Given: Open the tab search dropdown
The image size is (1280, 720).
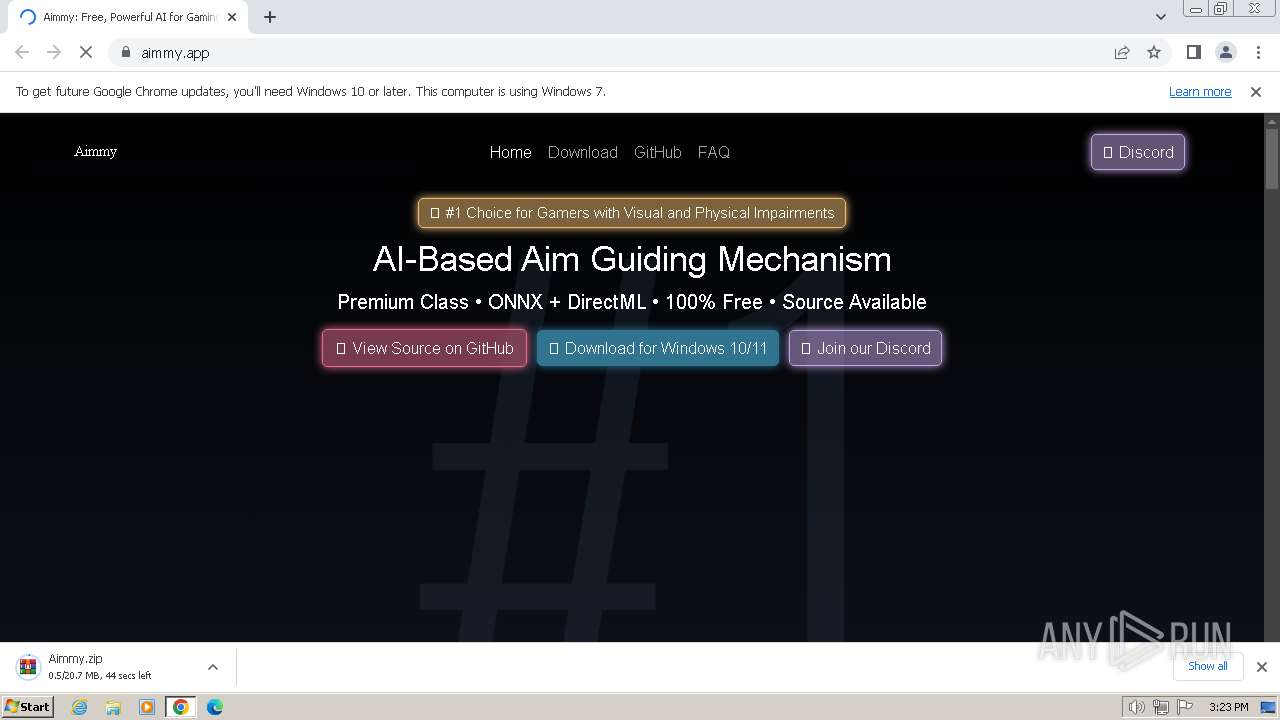Looking at the screenshot, I should [1160, 17].
